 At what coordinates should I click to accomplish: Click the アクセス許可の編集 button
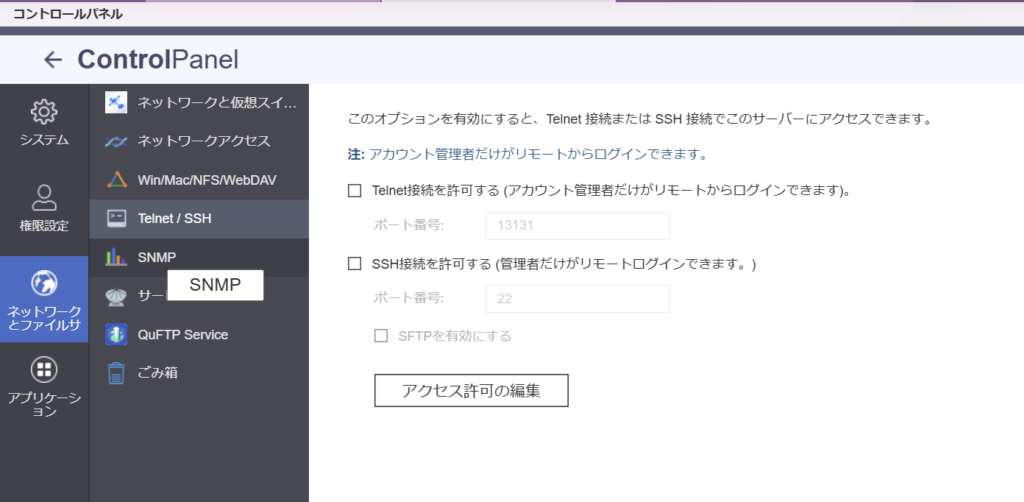click(471, 391)
